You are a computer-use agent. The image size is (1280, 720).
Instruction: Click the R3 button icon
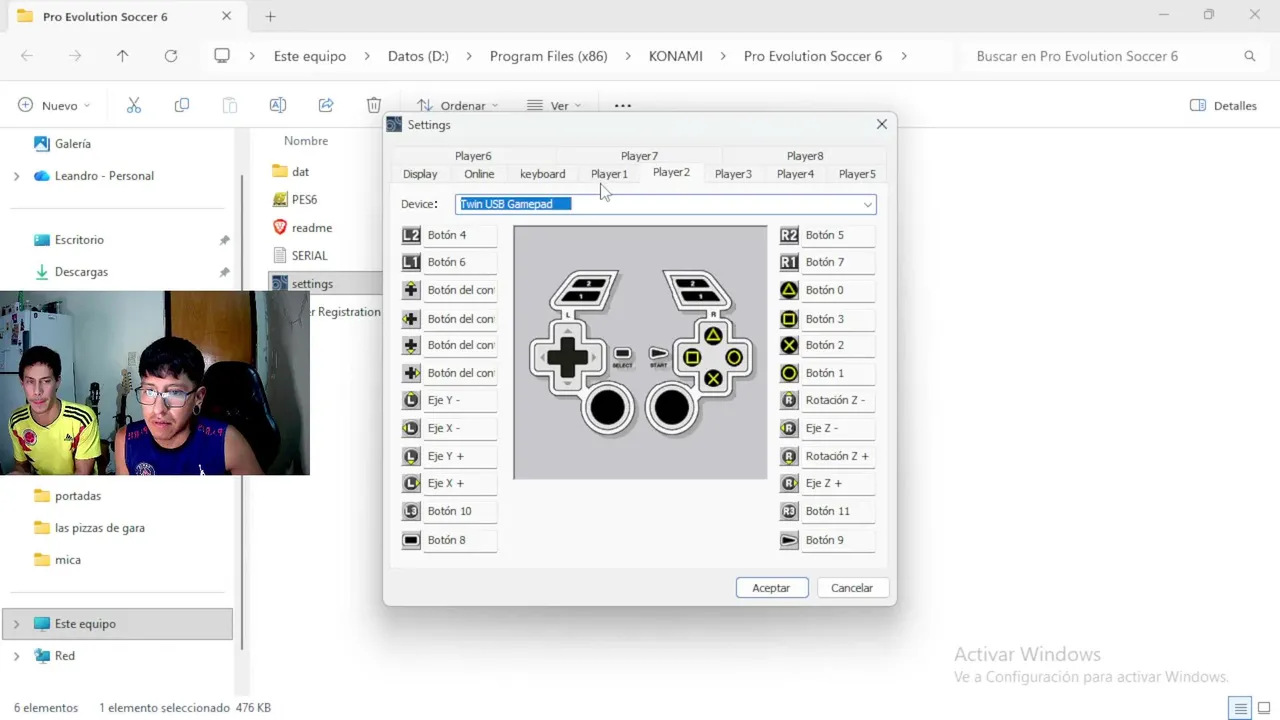click(789, 511)
